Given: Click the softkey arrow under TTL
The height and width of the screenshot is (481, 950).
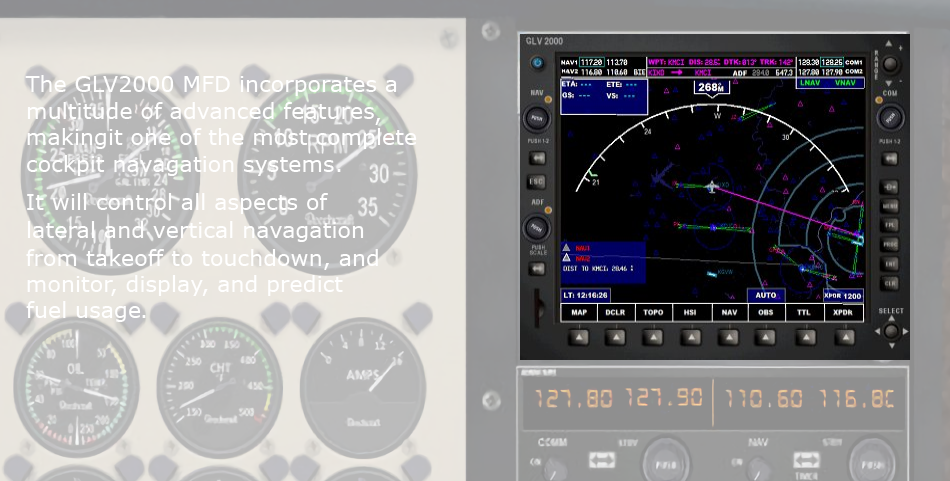Looking at the screenshot, I should click(805, 337).
